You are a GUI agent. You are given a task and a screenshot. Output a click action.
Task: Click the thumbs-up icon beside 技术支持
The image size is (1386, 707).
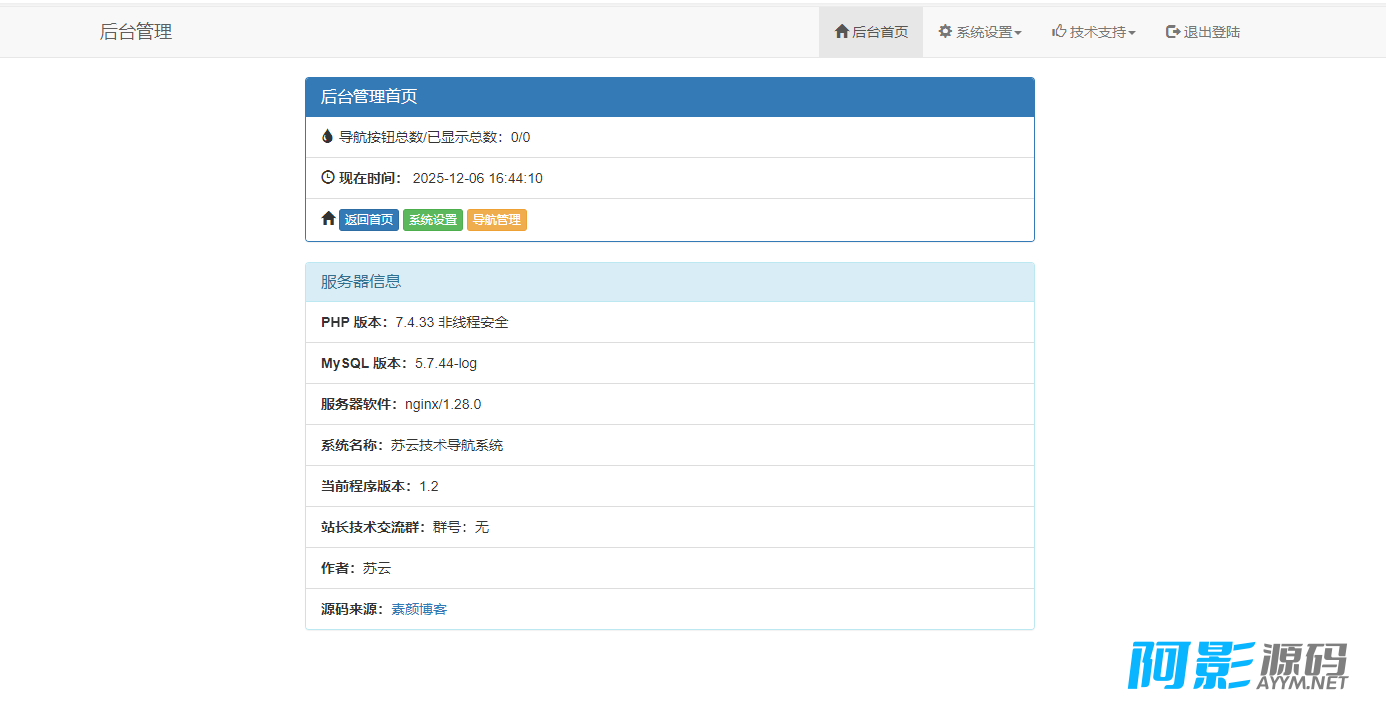coord(1059,32)
